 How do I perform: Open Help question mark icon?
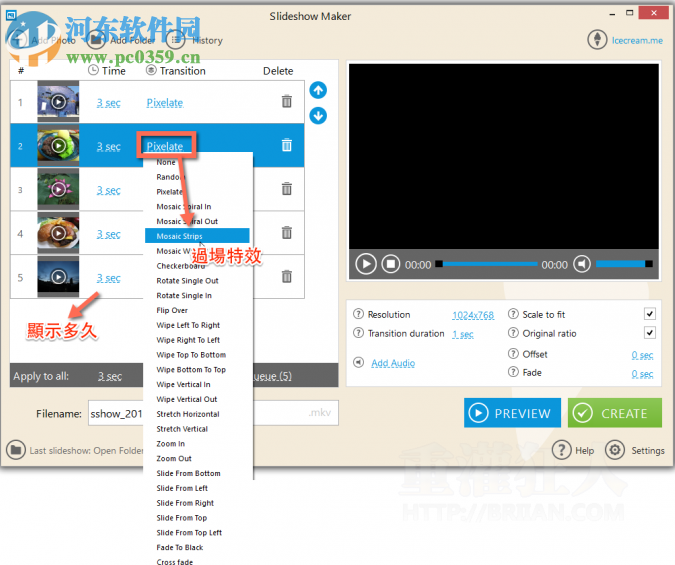(562, 450)
